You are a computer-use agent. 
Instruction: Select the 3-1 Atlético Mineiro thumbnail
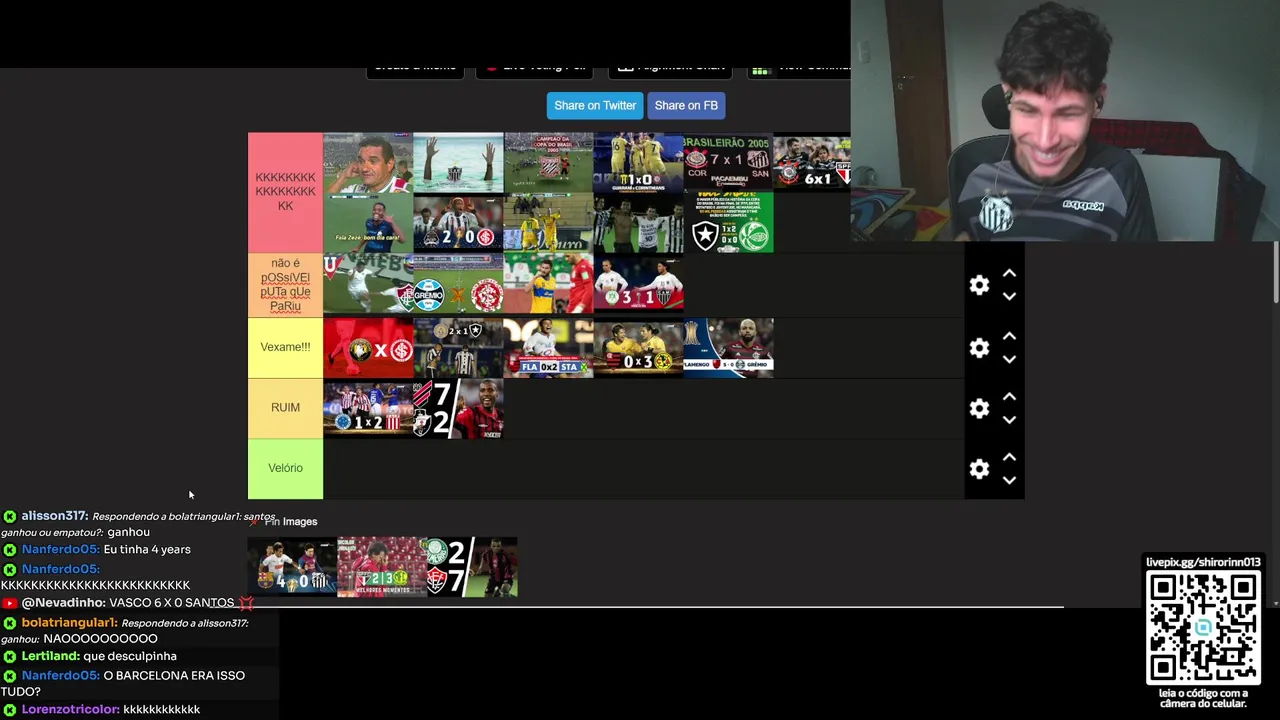[x=638, y=284]
